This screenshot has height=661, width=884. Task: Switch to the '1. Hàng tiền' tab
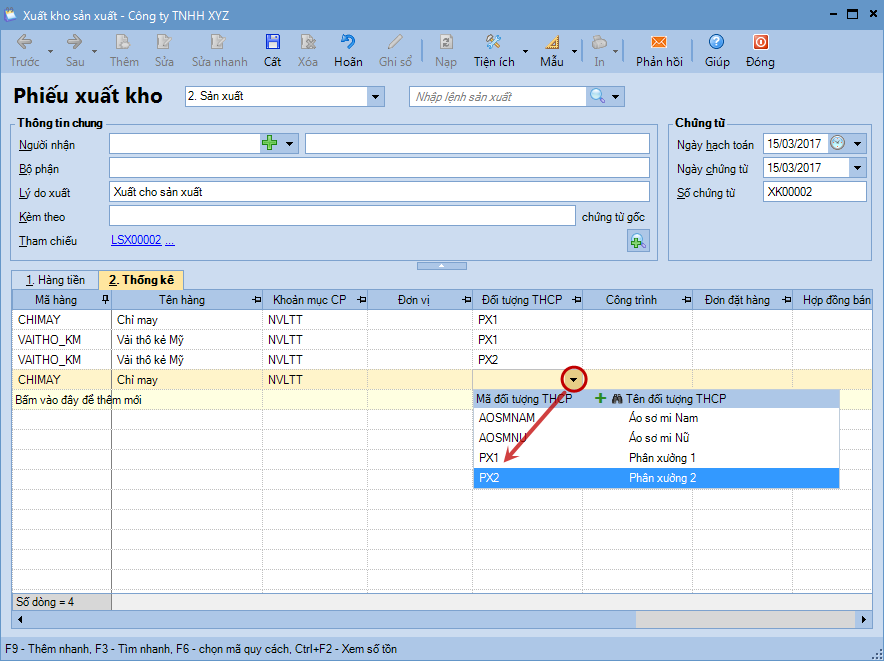55,280
